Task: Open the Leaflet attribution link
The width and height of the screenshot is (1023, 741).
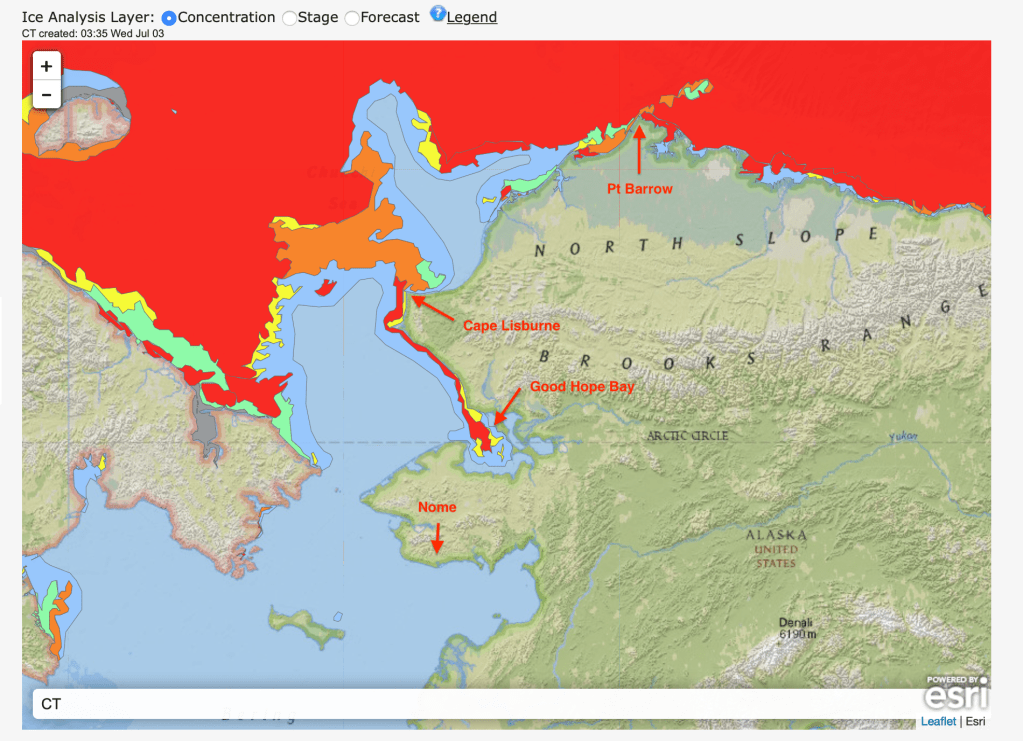Action: point(938,721)
